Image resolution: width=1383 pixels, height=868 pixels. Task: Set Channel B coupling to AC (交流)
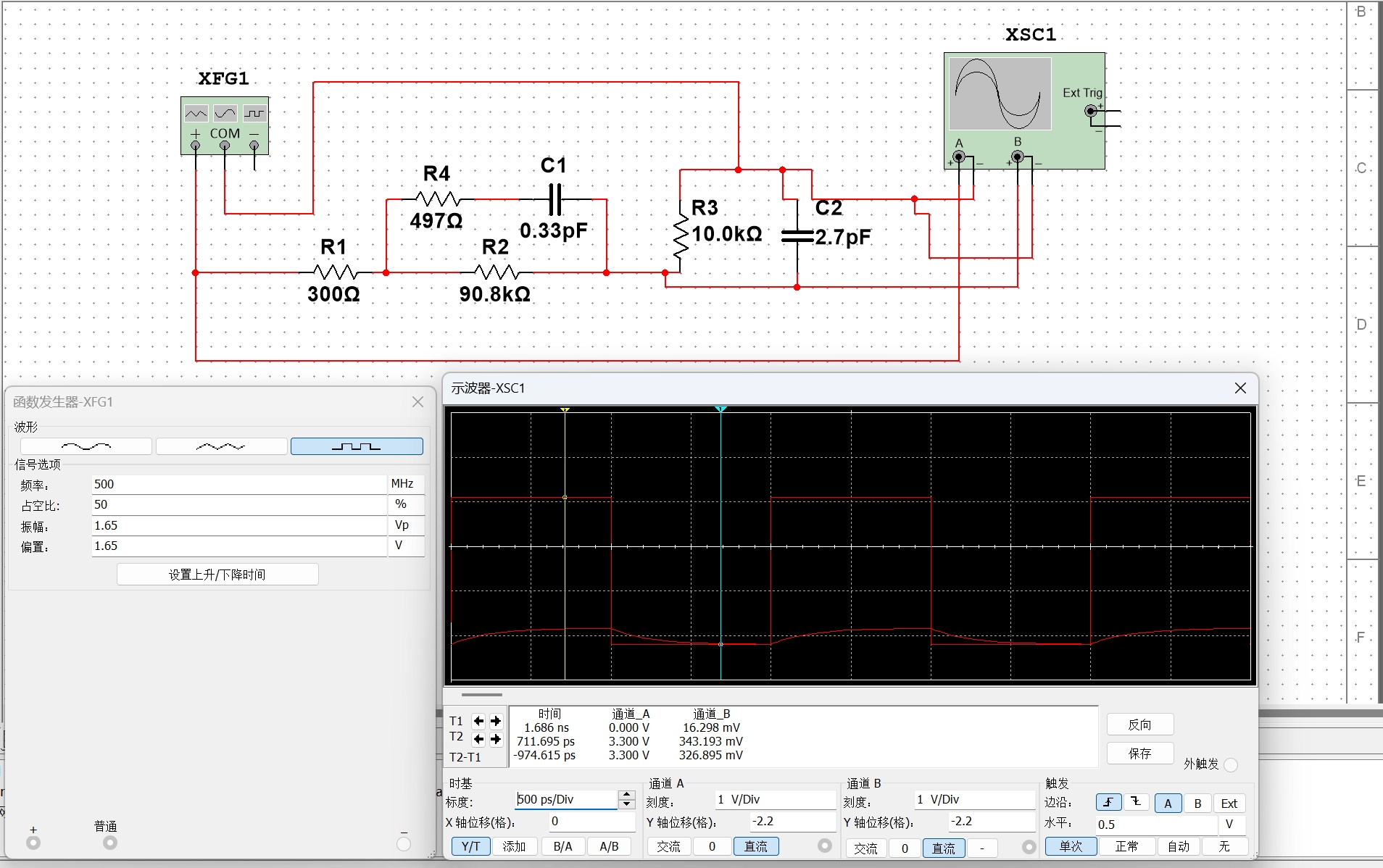tap(866, 848)
